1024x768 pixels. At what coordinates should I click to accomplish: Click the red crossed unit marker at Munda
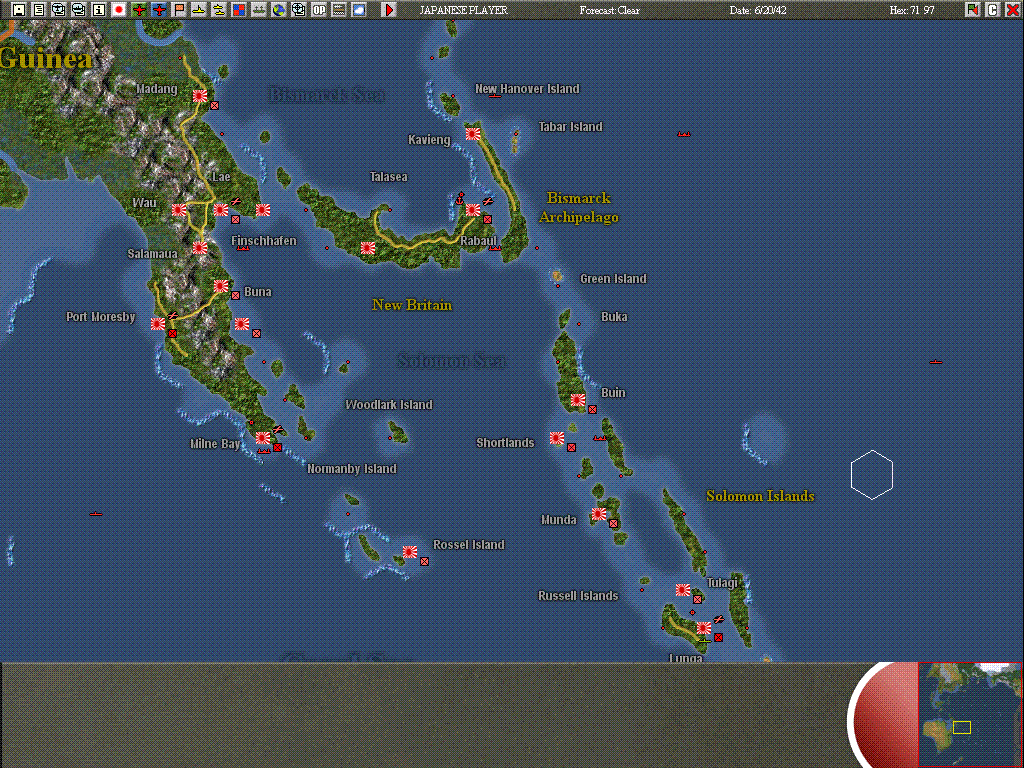[613, 523]
